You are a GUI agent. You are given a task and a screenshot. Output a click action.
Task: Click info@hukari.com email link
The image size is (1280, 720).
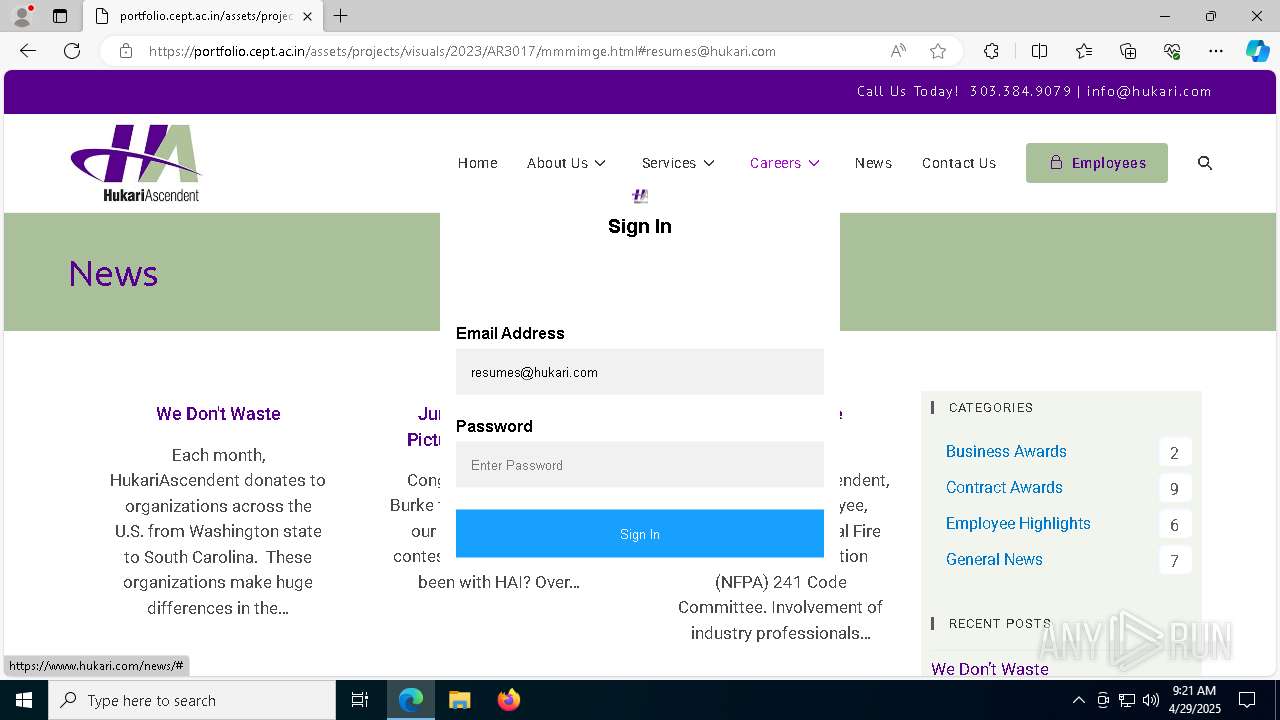click(1149, 91)
